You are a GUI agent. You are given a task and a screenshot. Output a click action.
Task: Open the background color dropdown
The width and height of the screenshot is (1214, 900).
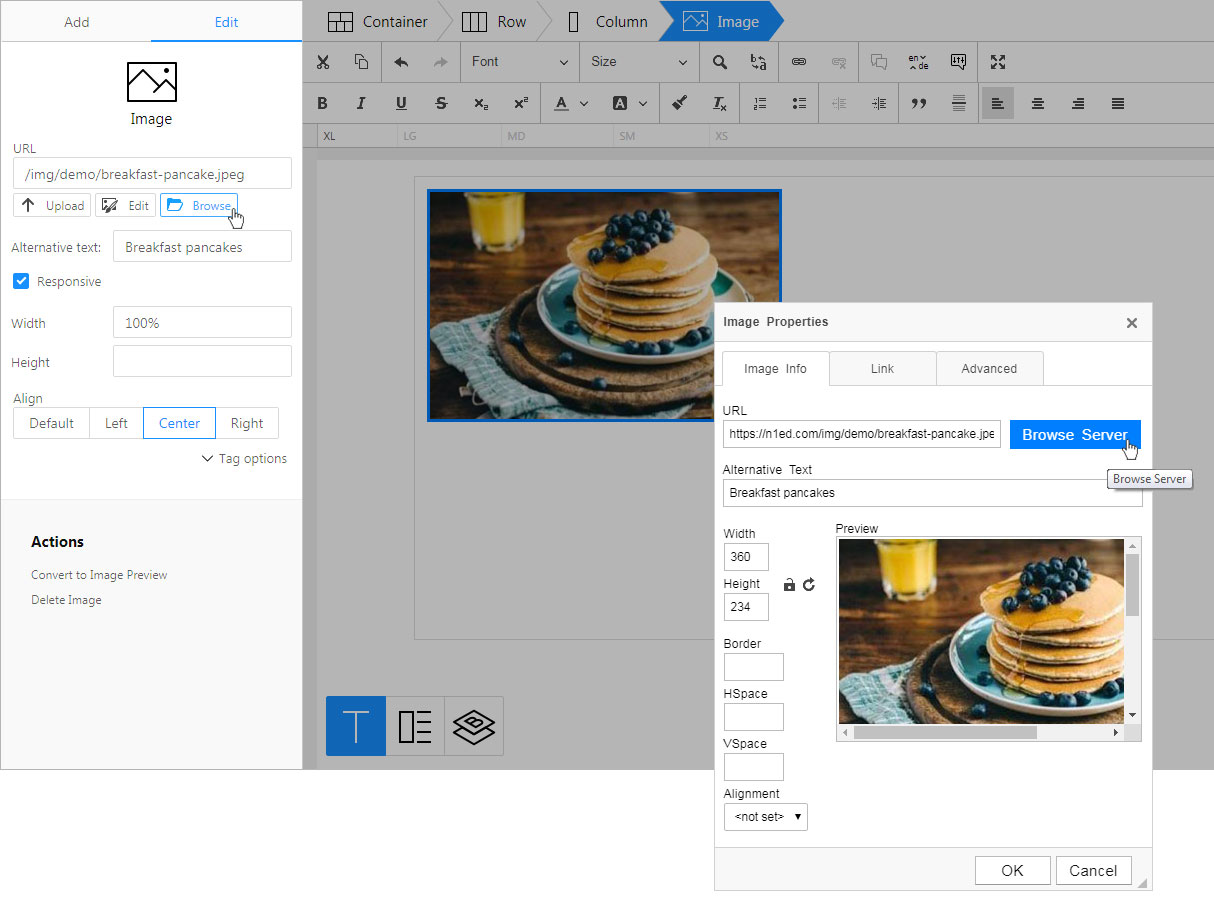click(x=629, y=103)
